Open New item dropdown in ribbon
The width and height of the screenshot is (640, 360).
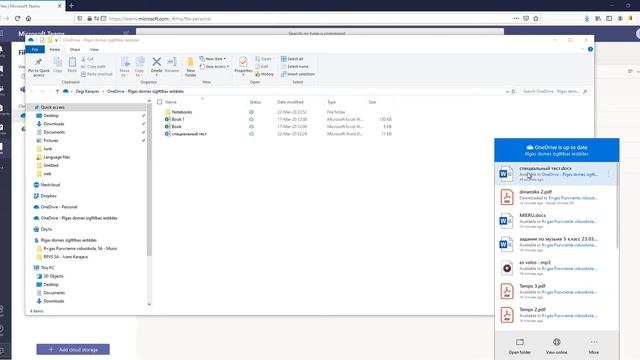tap(213, 59)
